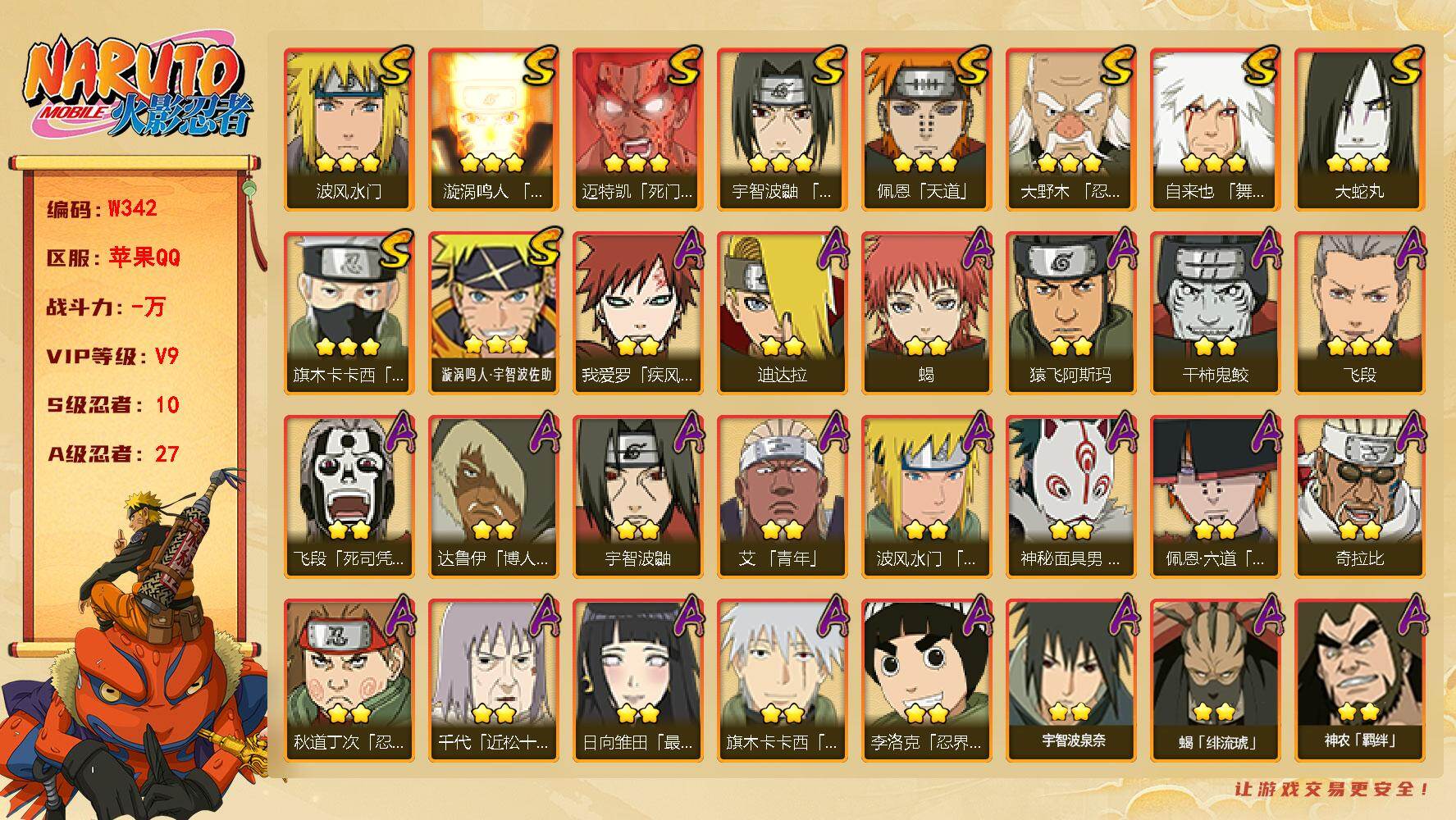This screenshot has height=820, width=1456.
Task: Click the VIP等级 V9 entry
Action: (112, 357)
